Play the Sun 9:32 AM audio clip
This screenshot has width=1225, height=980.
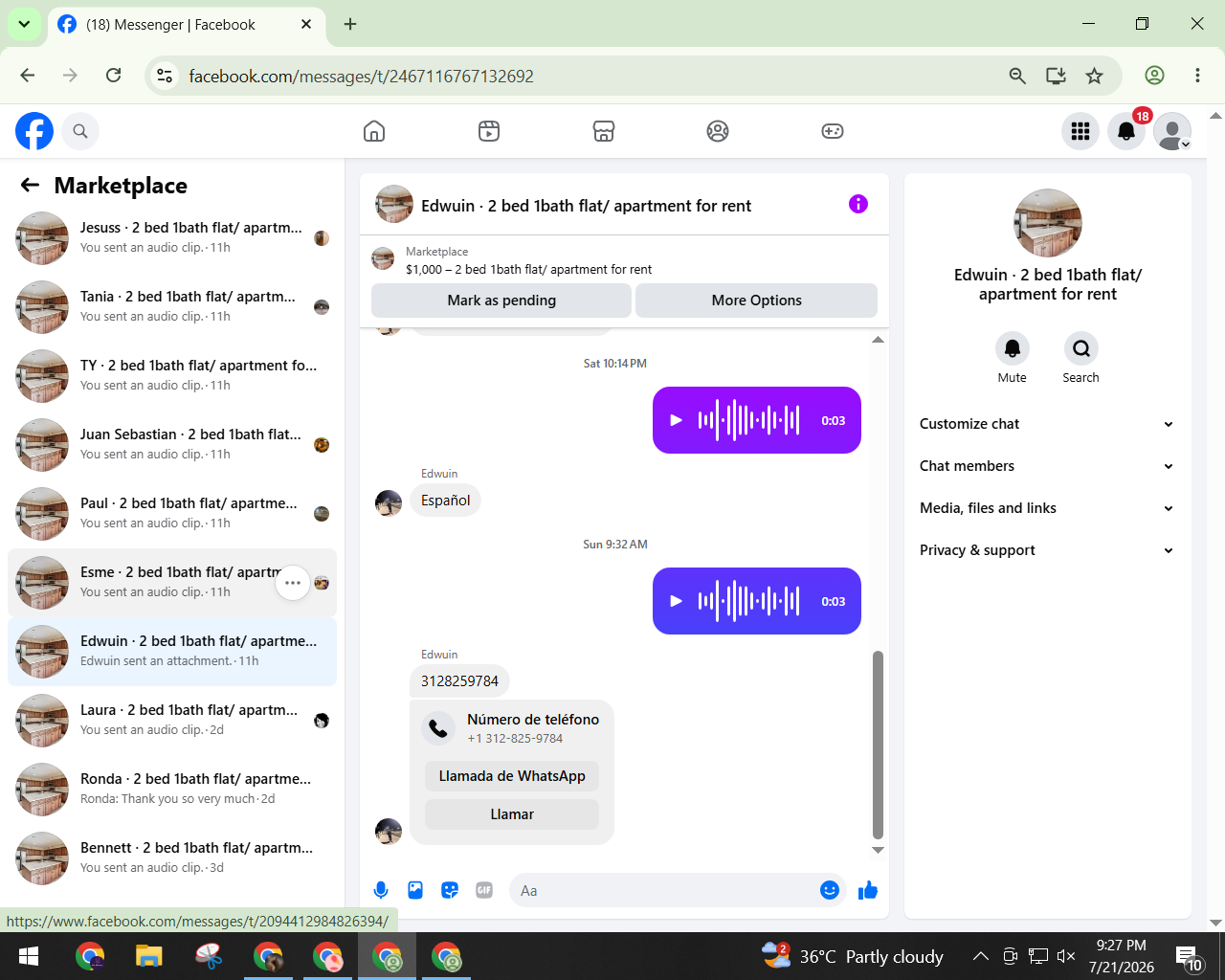click(677, 601)
